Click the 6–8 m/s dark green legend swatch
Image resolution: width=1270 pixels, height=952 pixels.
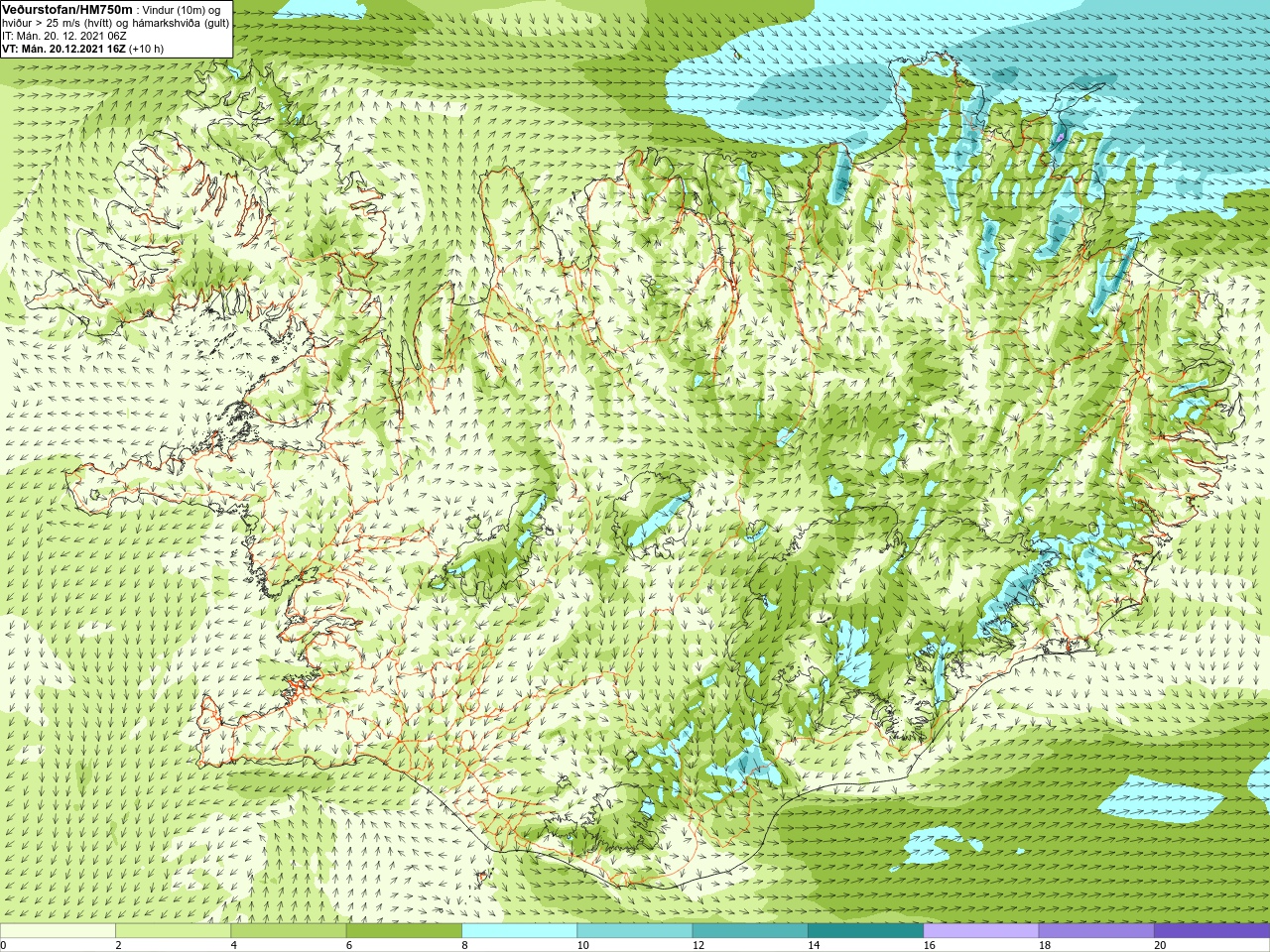(404, 930)
